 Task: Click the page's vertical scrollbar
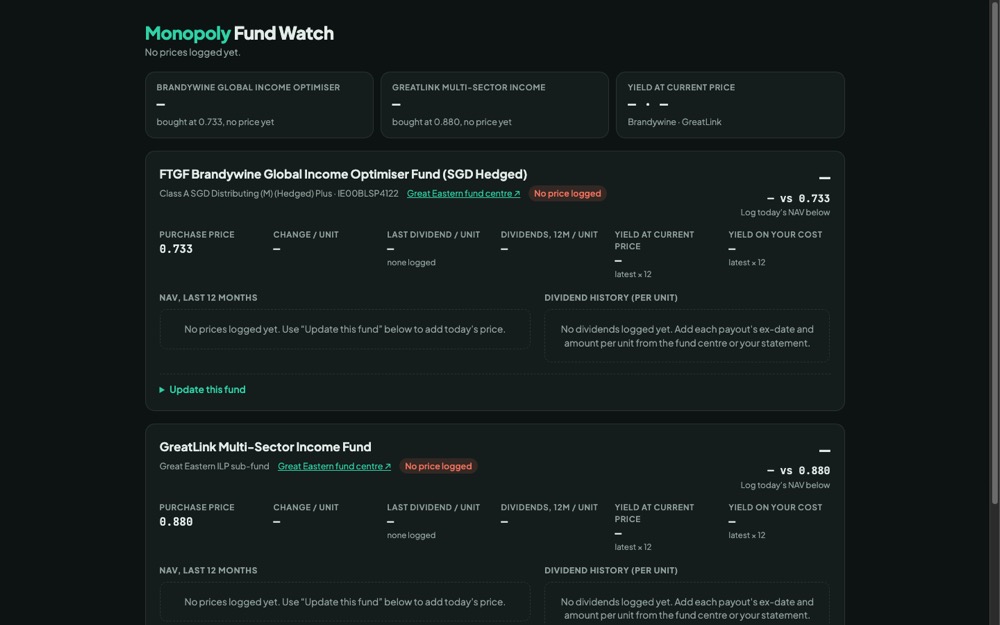point(994,255)
